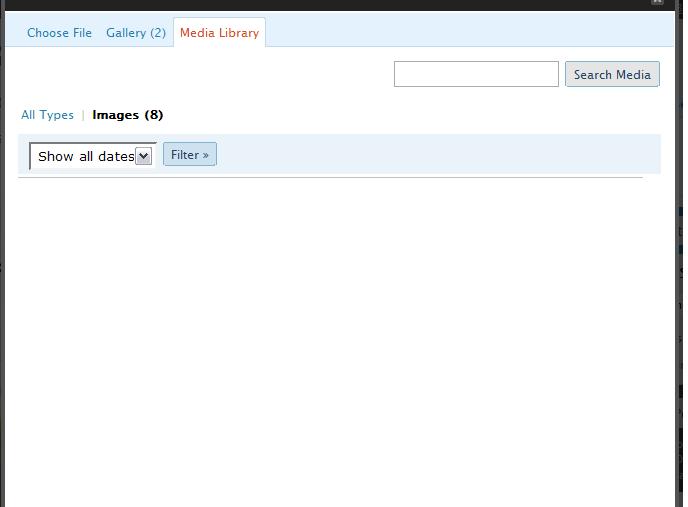Screen dimensions: 688x507
Task: Open the Gallery (2) tab
Action: coord(136,33)
